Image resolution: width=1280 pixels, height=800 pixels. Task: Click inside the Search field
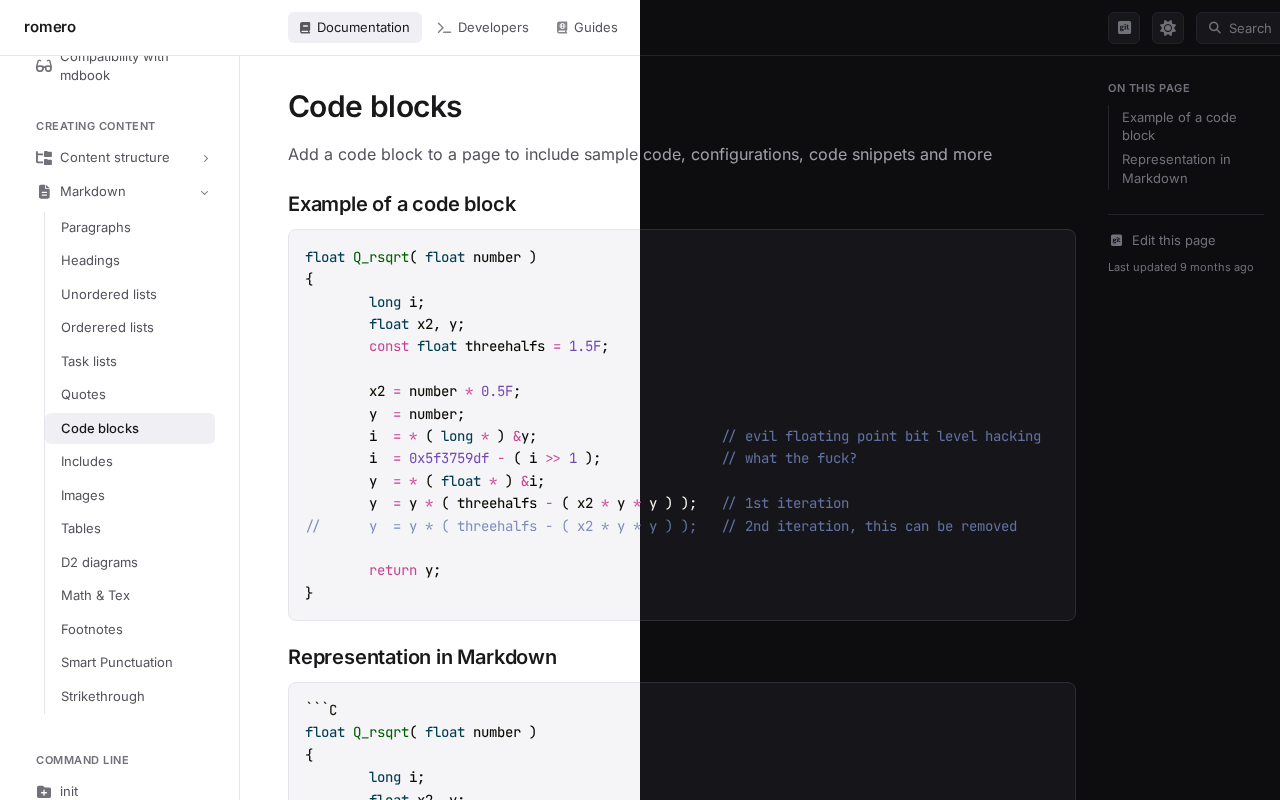click(x=1248, y=27)
